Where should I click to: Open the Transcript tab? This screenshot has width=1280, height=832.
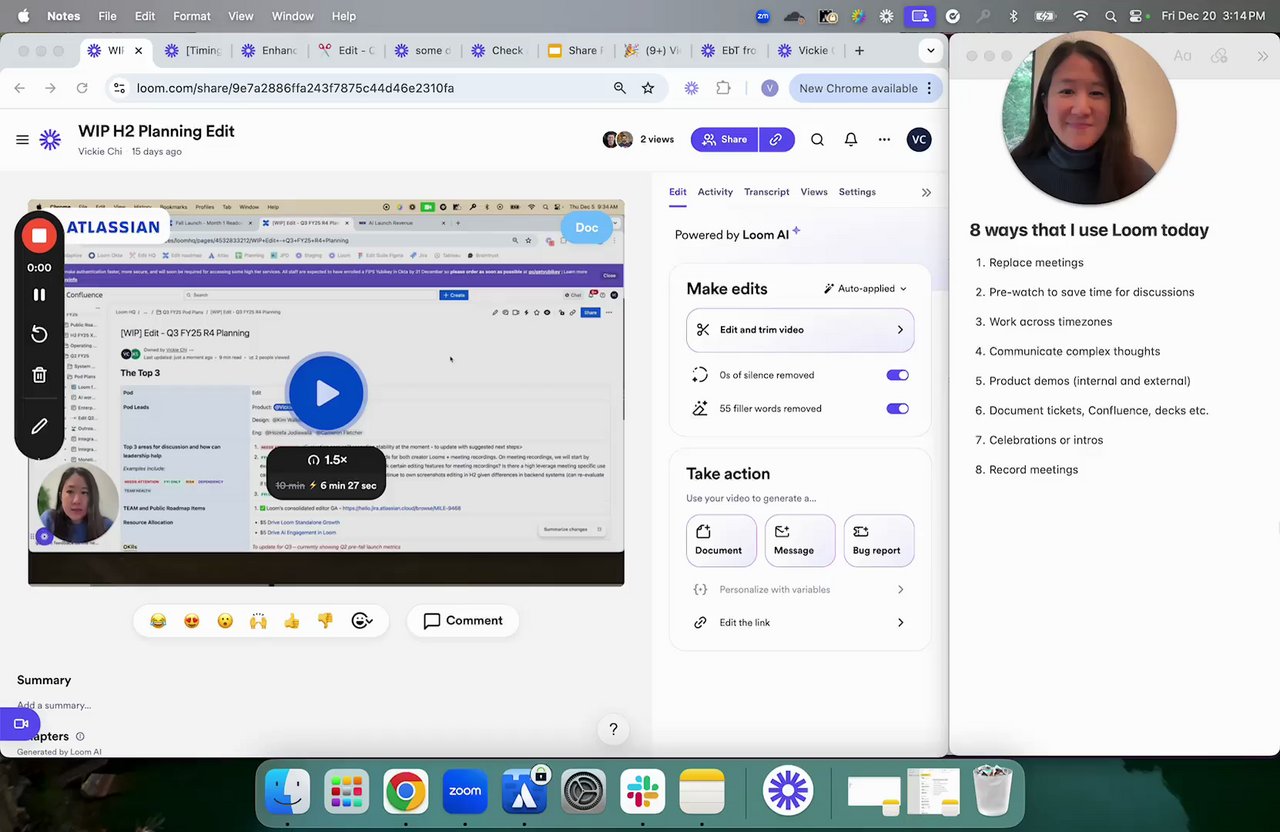pos(767,192)
